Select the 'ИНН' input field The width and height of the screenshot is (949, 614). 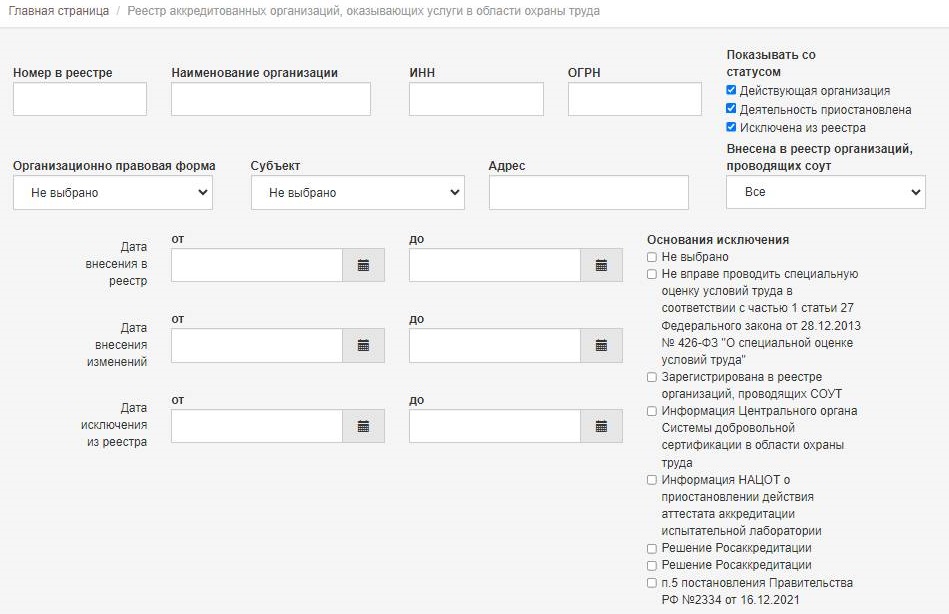coord(476,99)
